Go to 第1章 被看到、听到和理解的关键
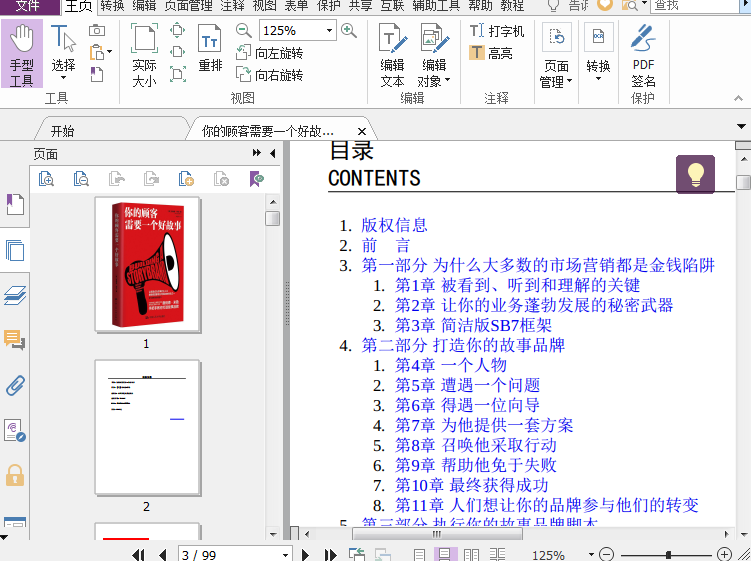 (517, 285)
